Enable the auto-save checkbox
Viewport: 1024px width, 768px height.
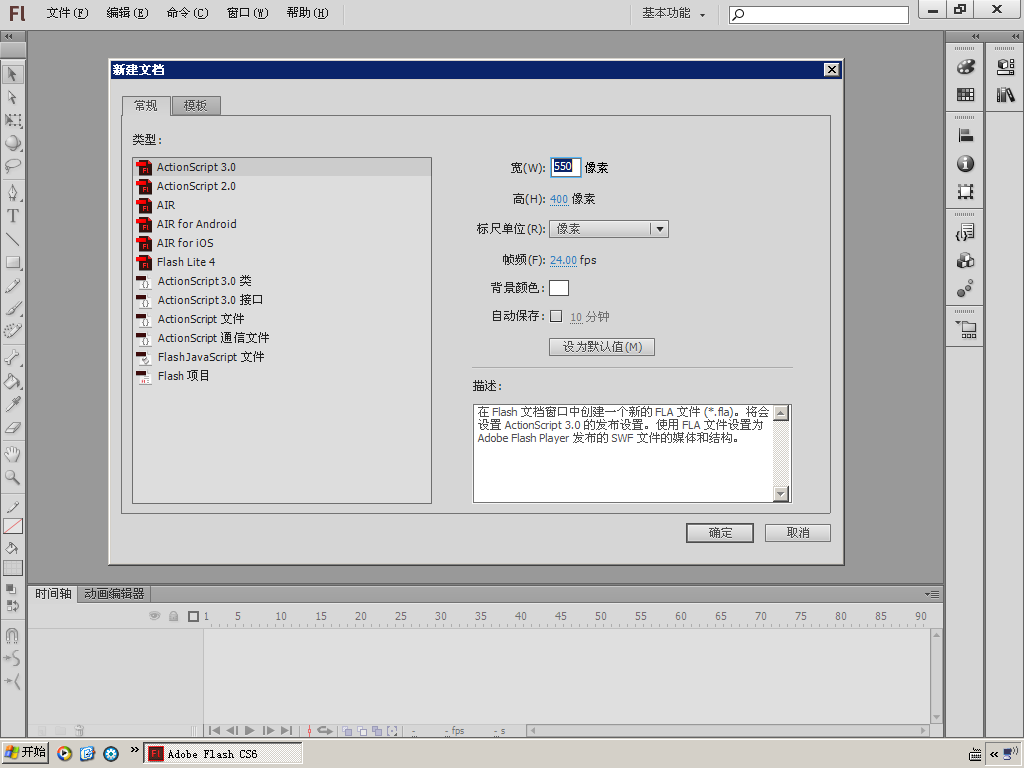tap(556, 316)
